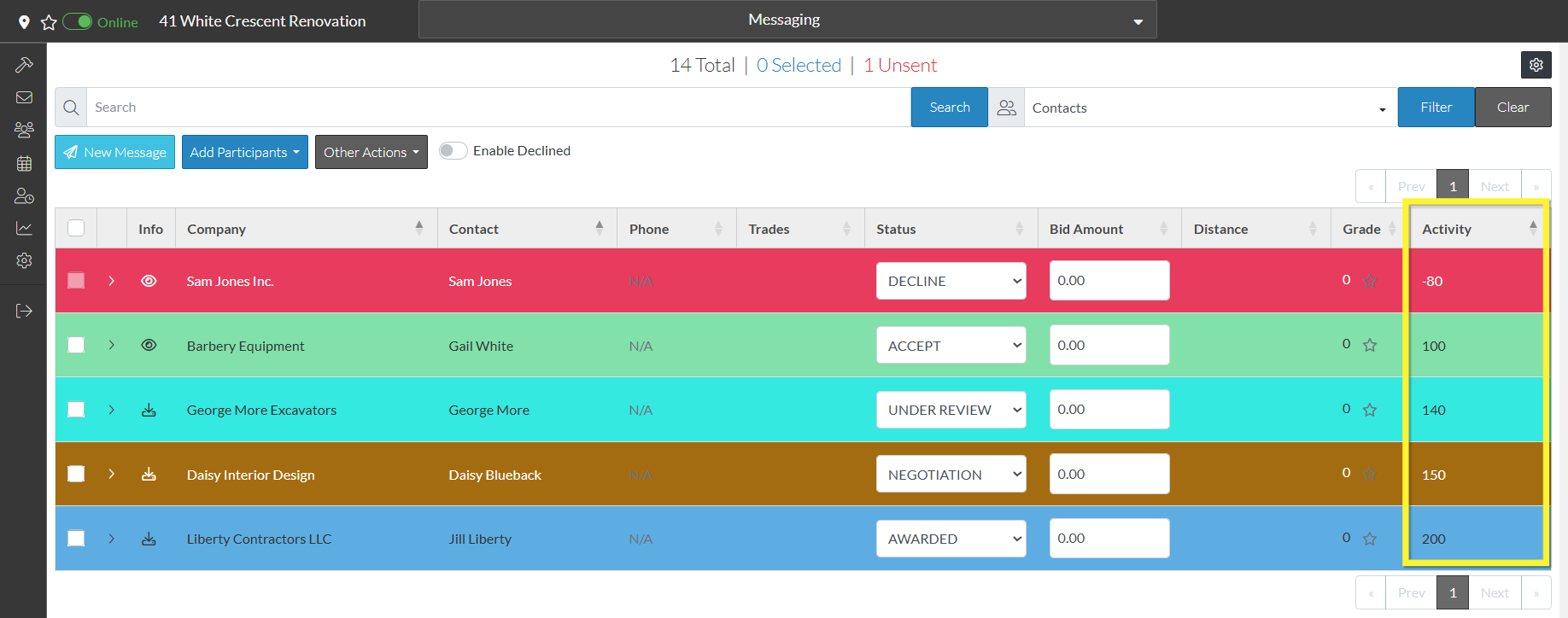The image size is (1568, 618).
Task: Open the envelope messaging icon in sidebar
Action: (24, 97)
